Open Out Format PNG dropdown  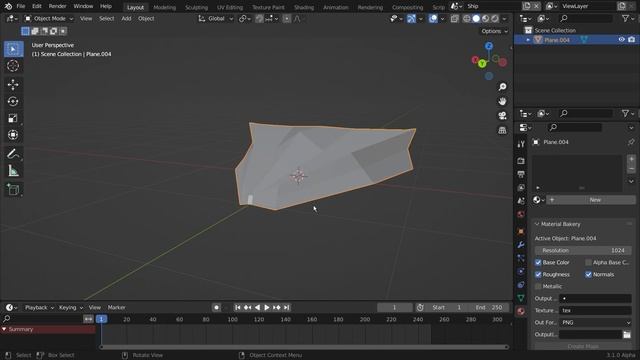point(595,322)
